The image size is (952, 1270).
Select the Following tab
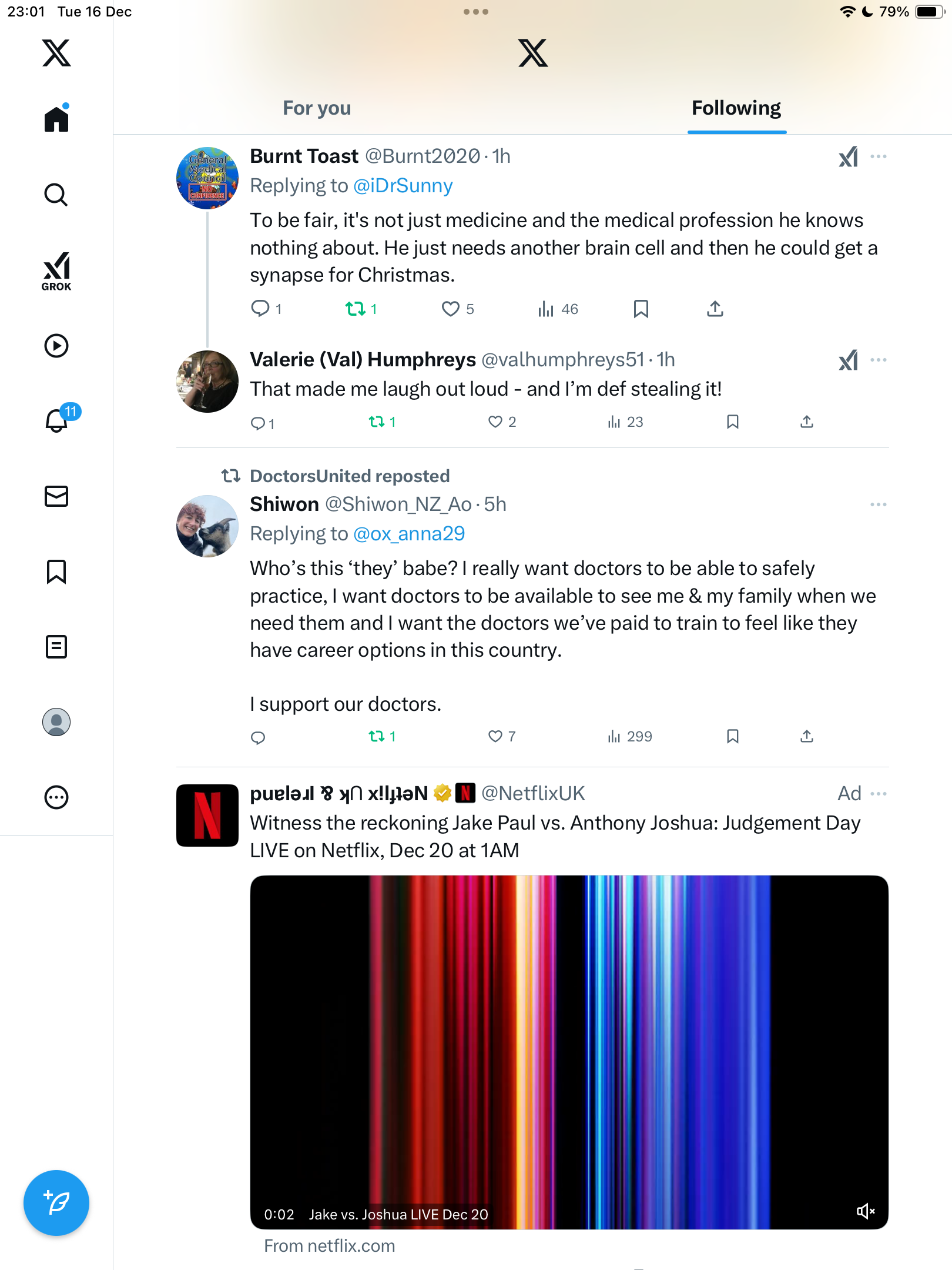coord(736,108)
